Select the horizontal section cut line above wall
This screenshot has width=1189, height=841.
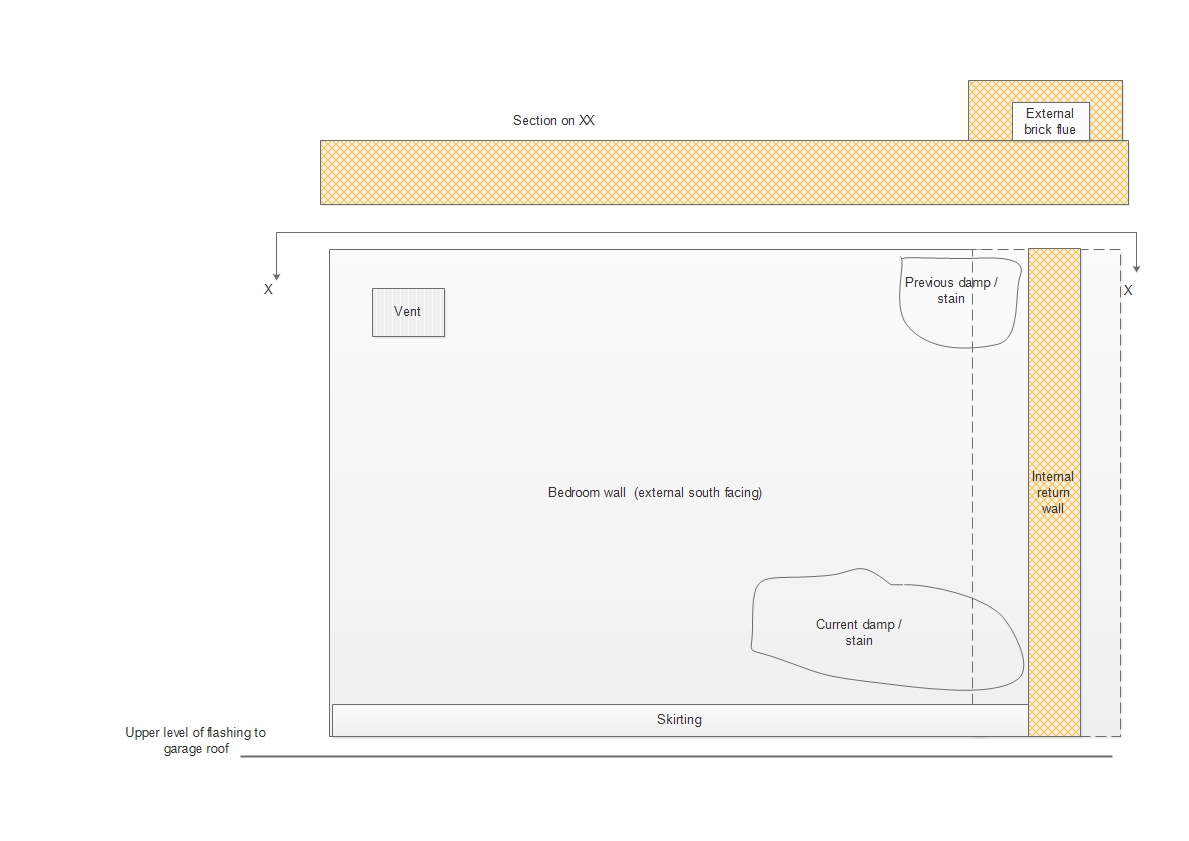click(x=700, y=233)
